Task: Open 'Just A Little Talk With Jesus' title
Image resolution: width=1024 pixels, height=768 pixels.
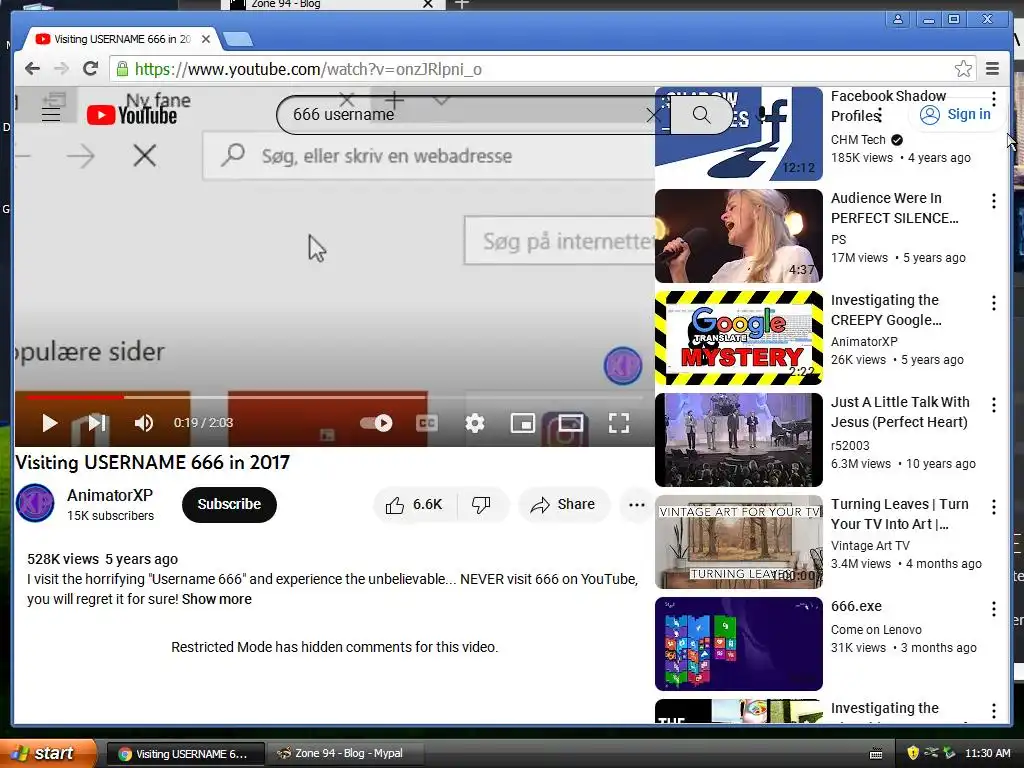Action: point(900,412)
